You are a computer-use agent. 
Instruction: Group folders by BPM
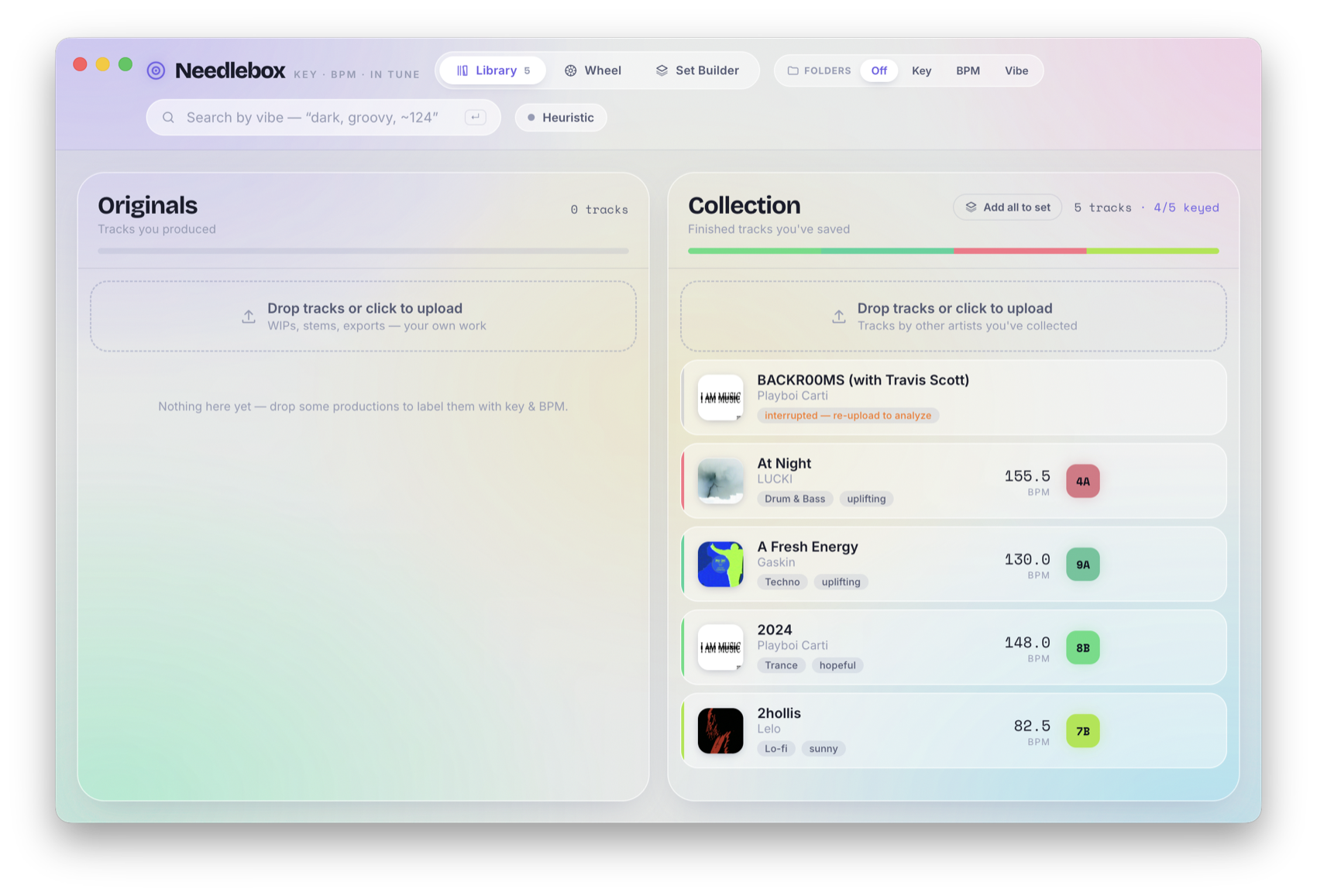968,70
